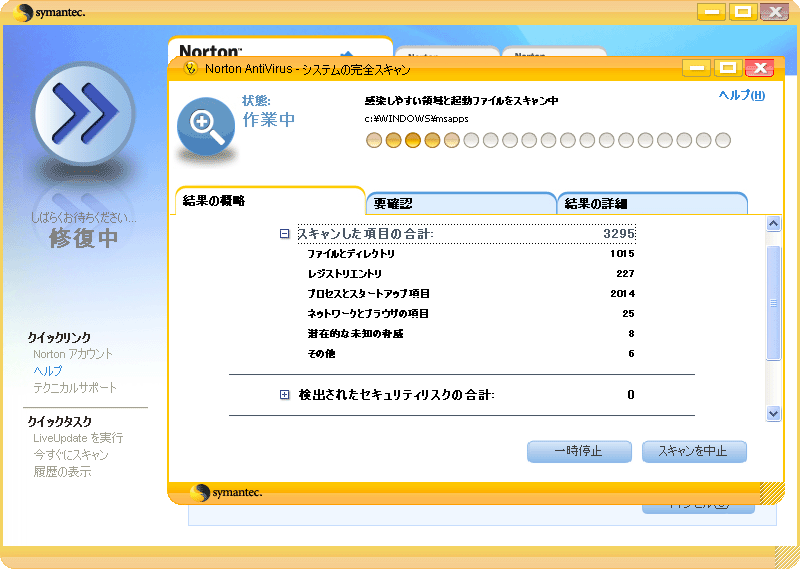Select the その他 row

point(470,353)
